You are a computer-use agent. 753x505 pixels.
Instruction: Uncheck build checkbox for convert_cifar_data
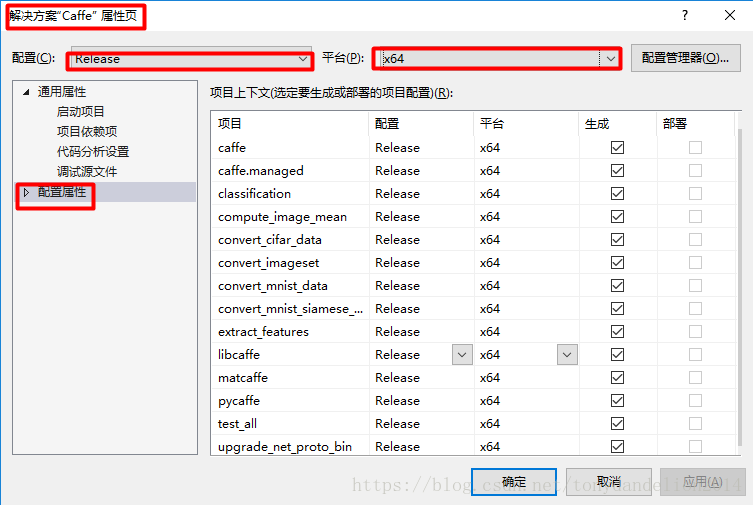(618, 240)
